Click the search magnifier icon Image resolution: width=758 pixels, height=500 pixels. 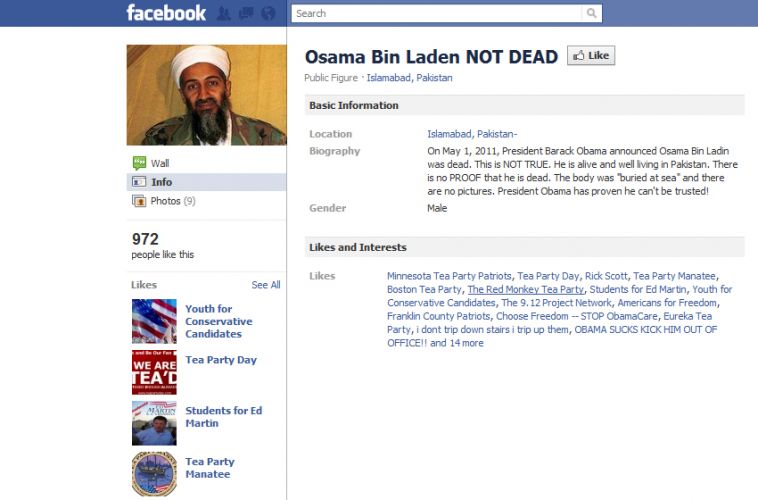592,13
